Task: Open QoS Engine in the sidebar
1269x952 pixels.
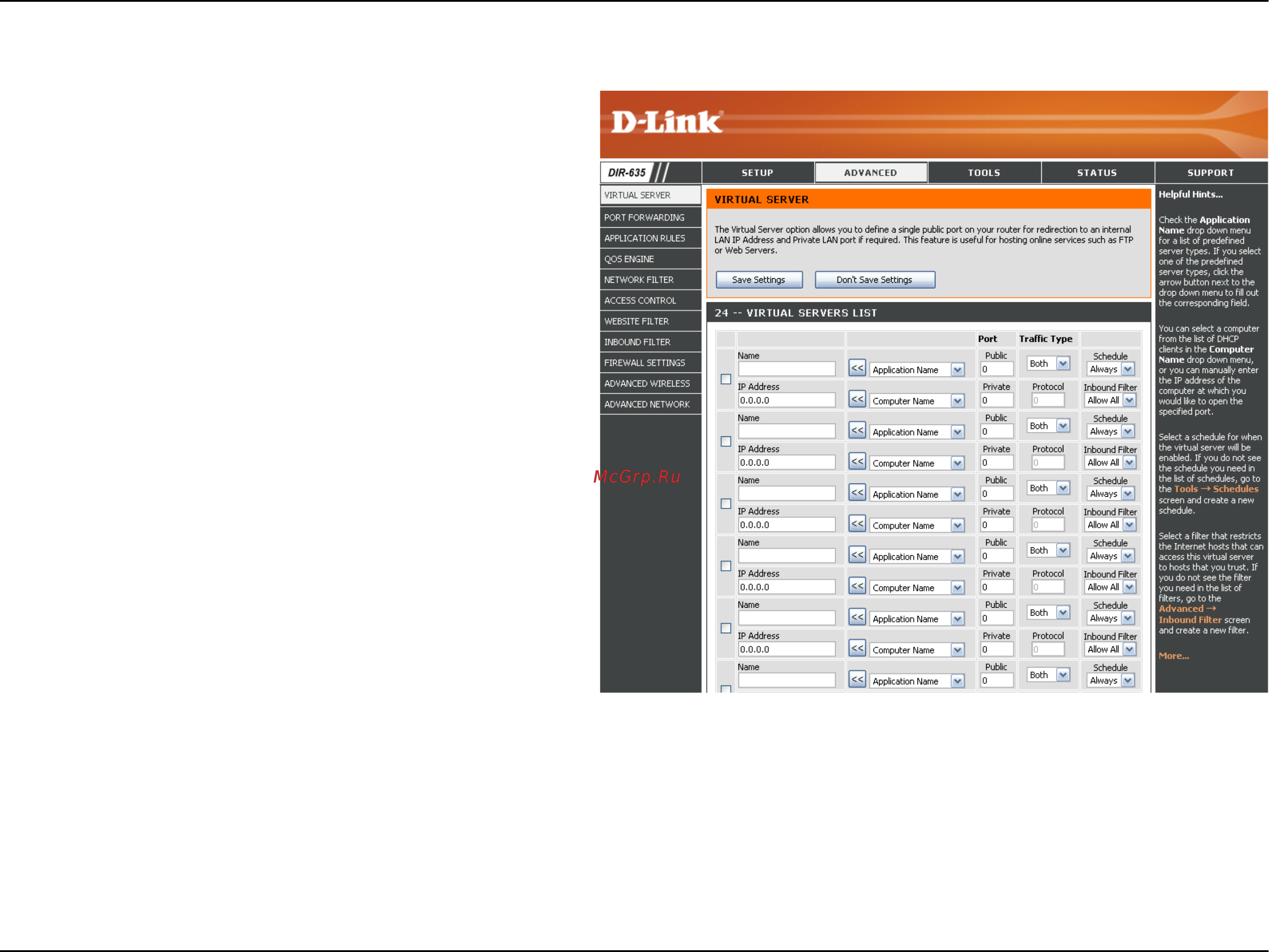Action: tap(650, 259)
